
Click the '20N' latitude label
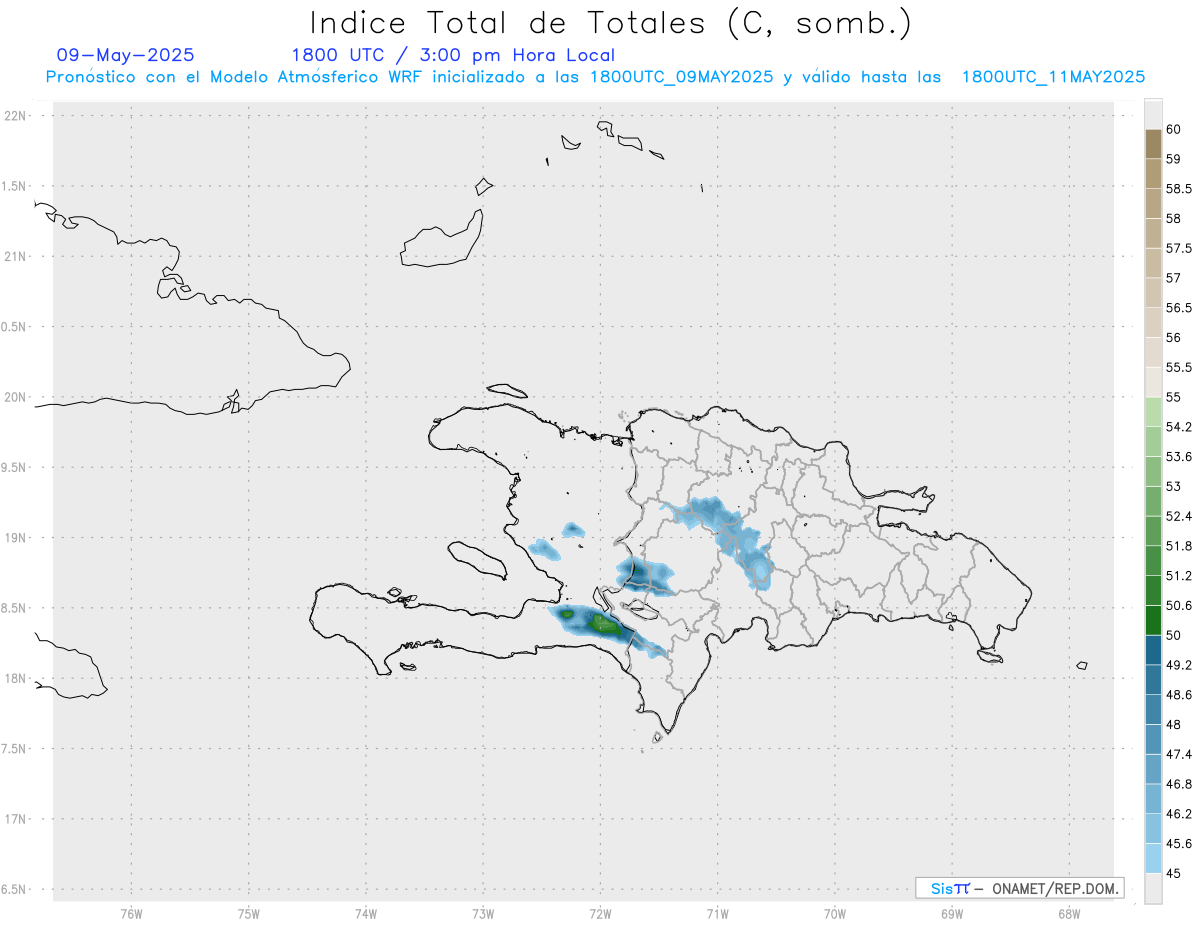coord(16,397)
